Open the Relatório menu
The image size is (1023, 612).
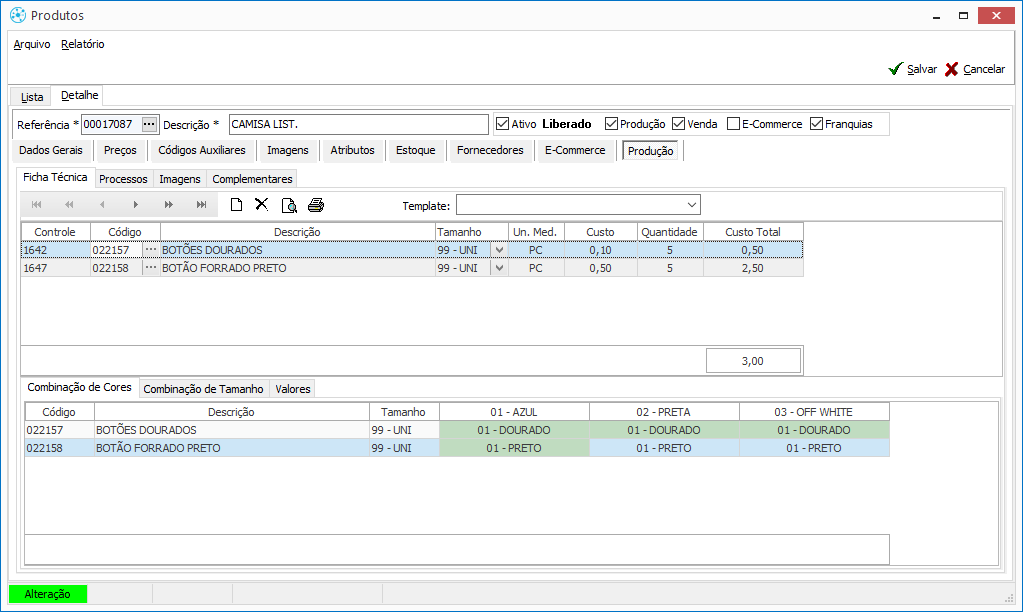(83, 44)
